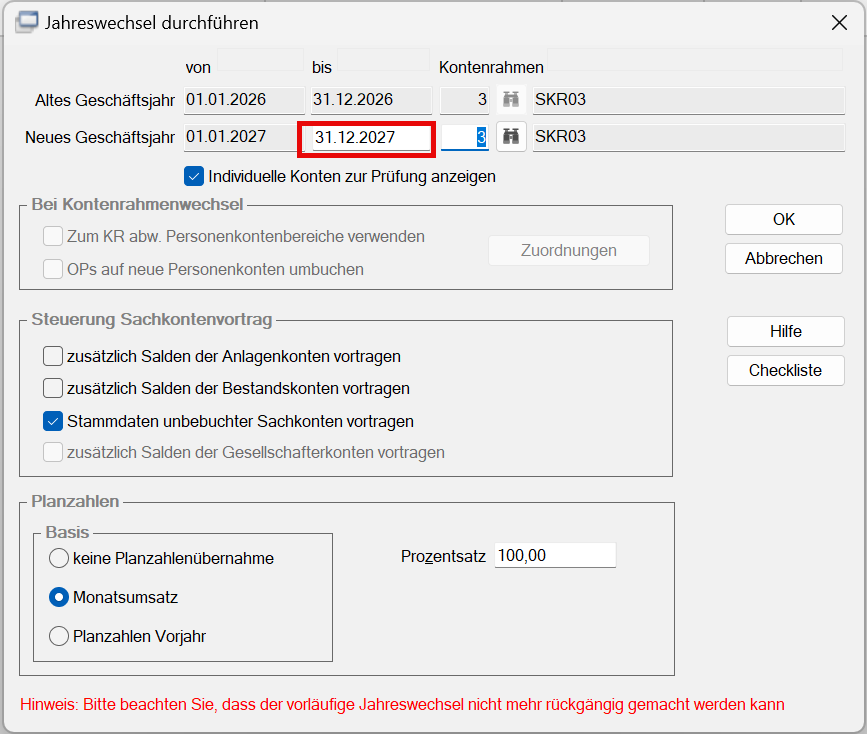Enable zusätzlich Salden der Anlagenkonten vortragen
The image size is (867, 734).
coord(53,356)
